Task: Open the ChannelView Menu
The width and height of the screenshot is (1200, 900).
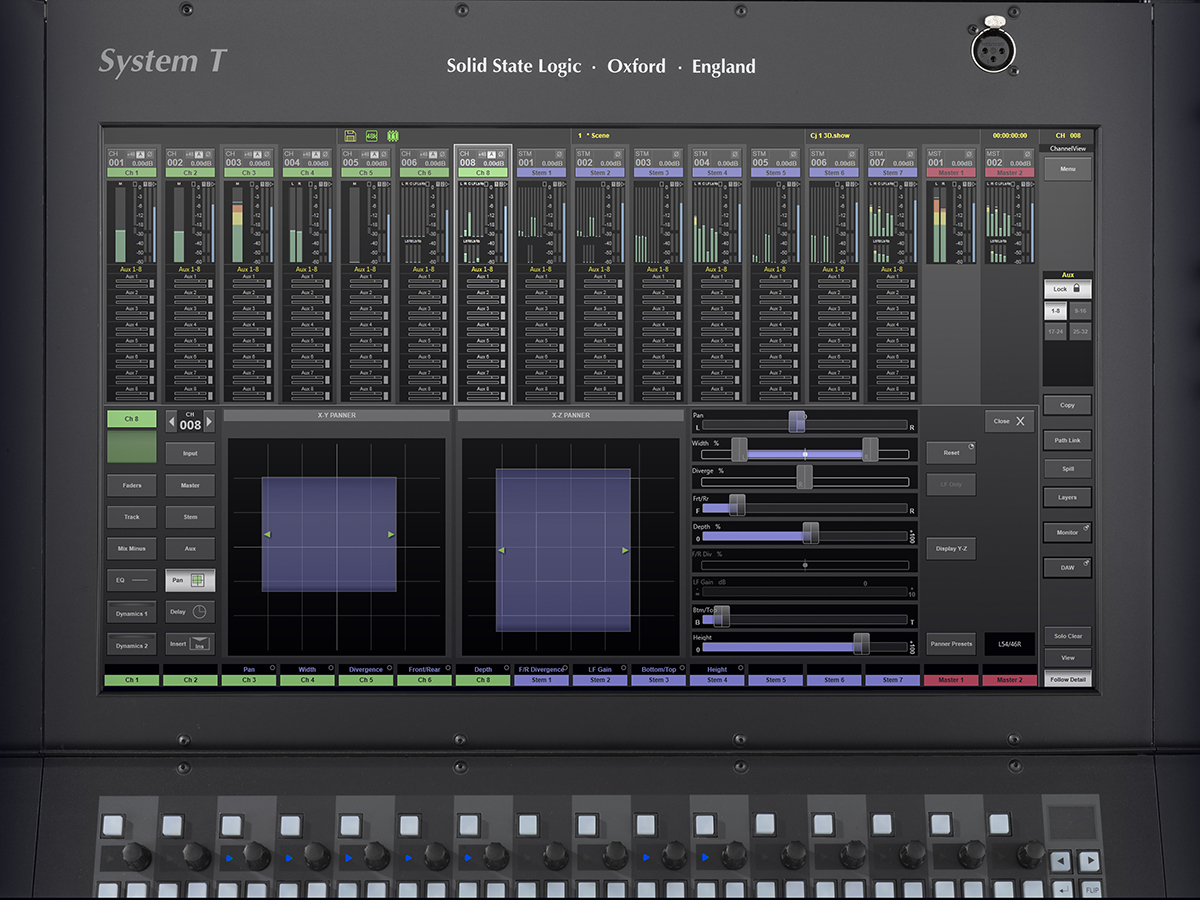Action: pos(1066,168)
